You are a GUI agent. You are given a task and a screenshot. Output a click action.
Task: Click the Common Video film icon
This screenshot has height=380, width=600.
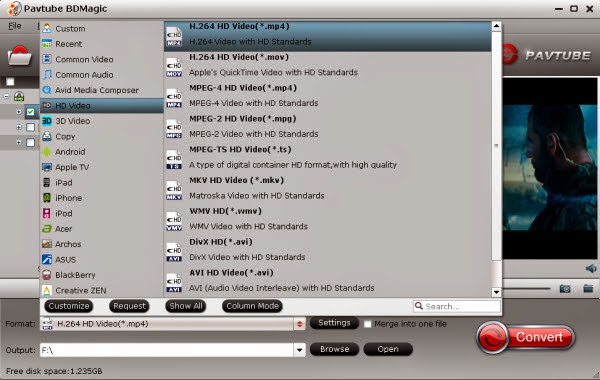point(47,59)
